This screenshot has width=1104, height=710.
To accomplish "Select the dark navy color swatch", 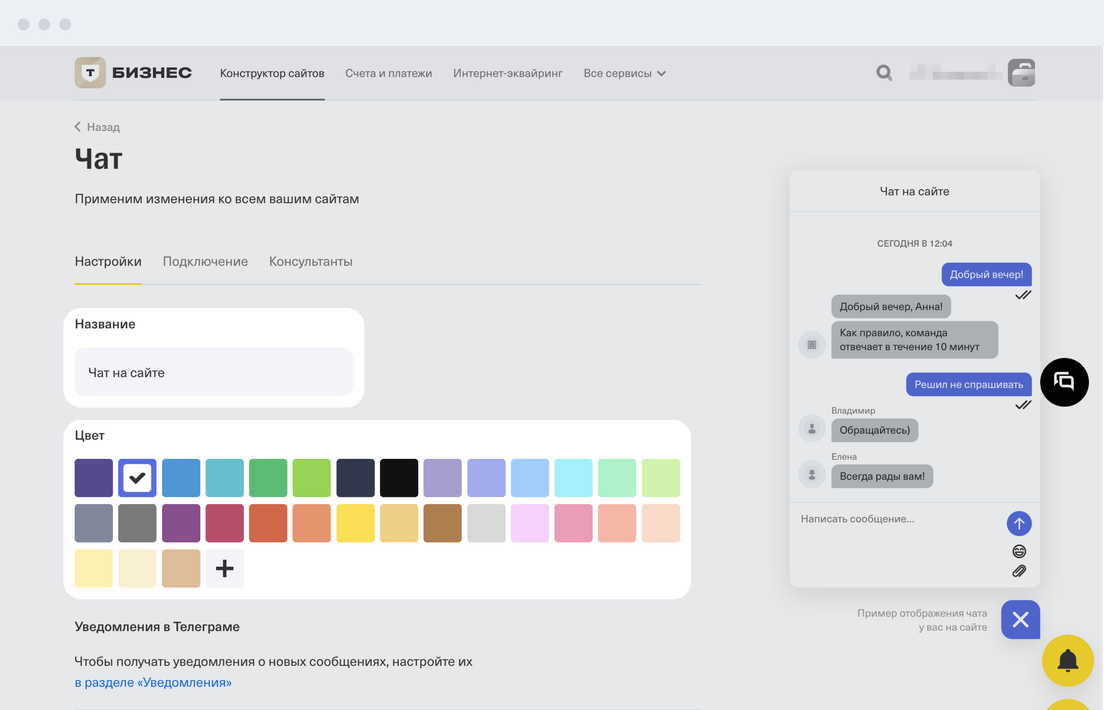I will [x=356, y=478].
